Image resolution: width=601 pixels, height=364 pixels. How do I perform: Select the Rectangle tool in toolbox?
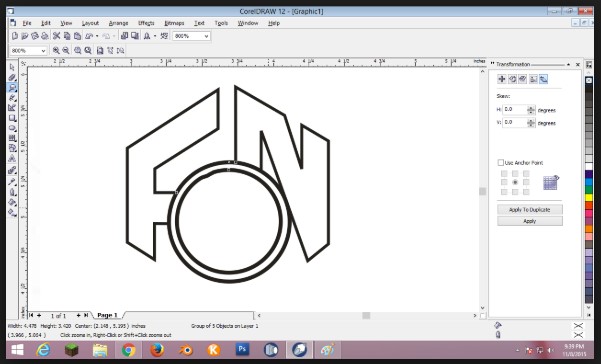tap(12, 118)
